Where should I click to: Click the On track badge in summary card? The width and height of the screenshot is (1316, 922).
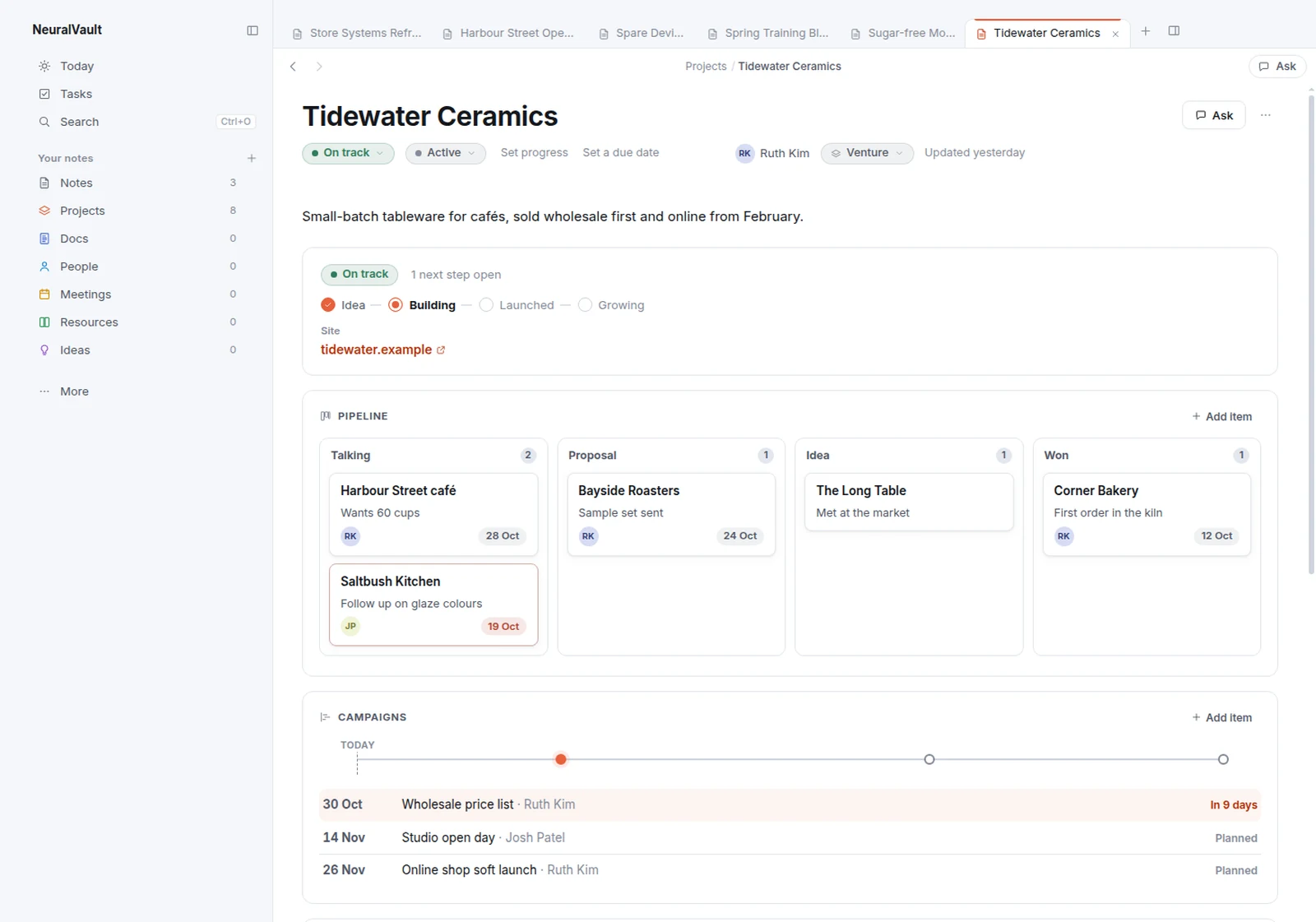tap(359, 274)
